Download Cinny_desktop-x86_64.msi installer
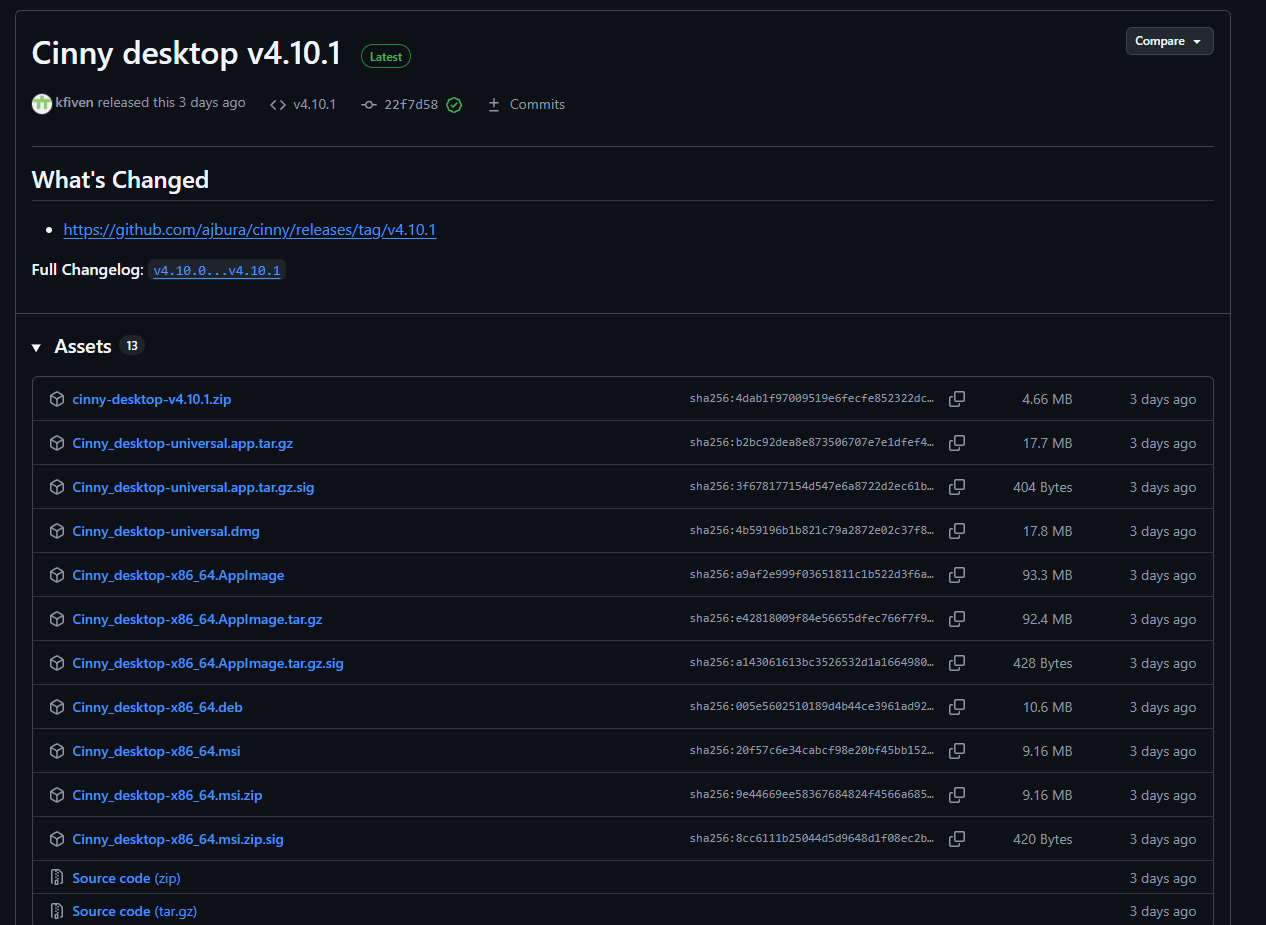 157,751
